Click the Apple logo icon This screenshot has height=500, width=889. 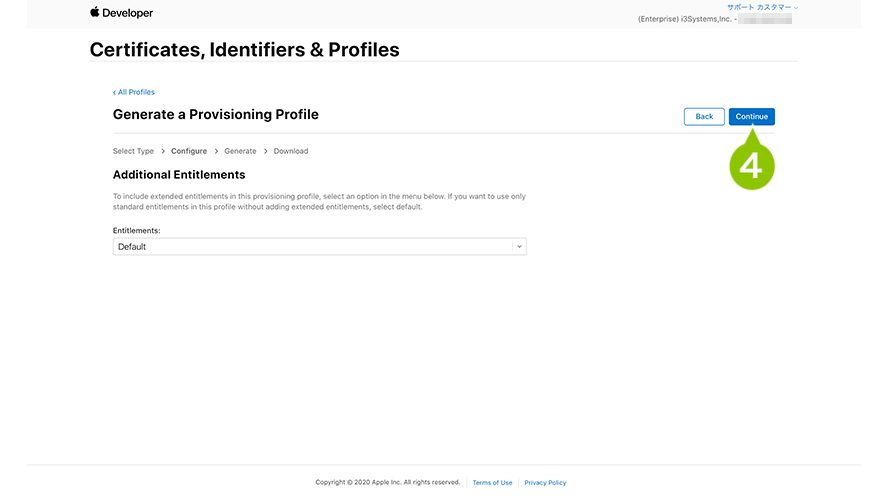(95, 12)
